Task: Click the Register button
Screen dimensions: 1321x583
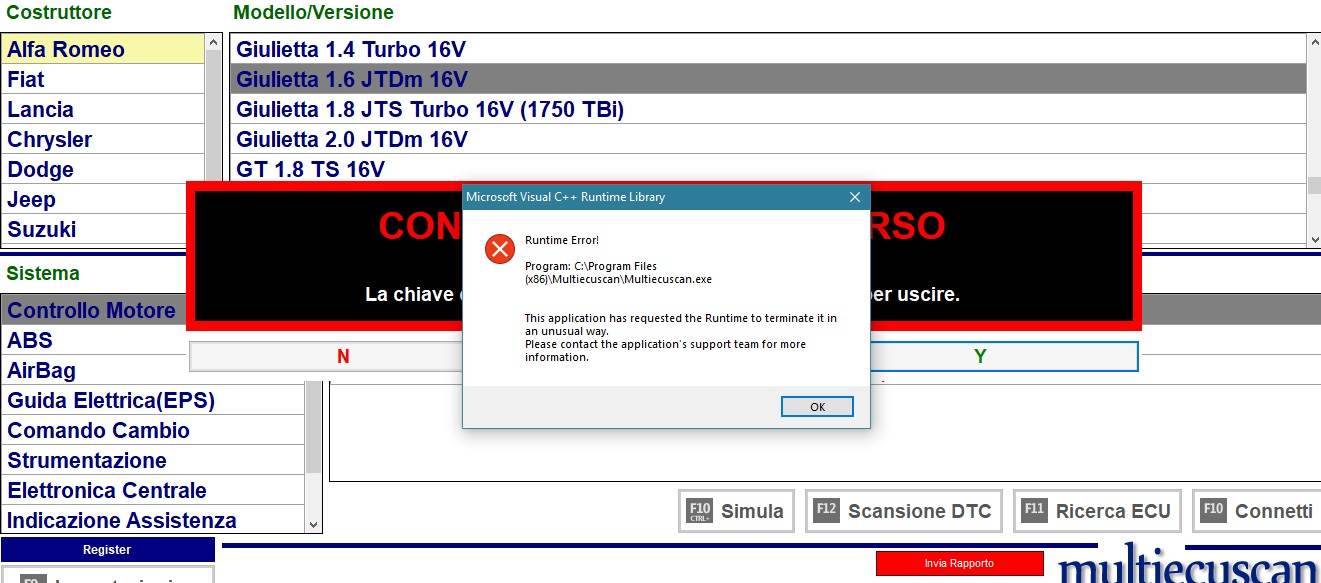Action: tap(107, 550)
